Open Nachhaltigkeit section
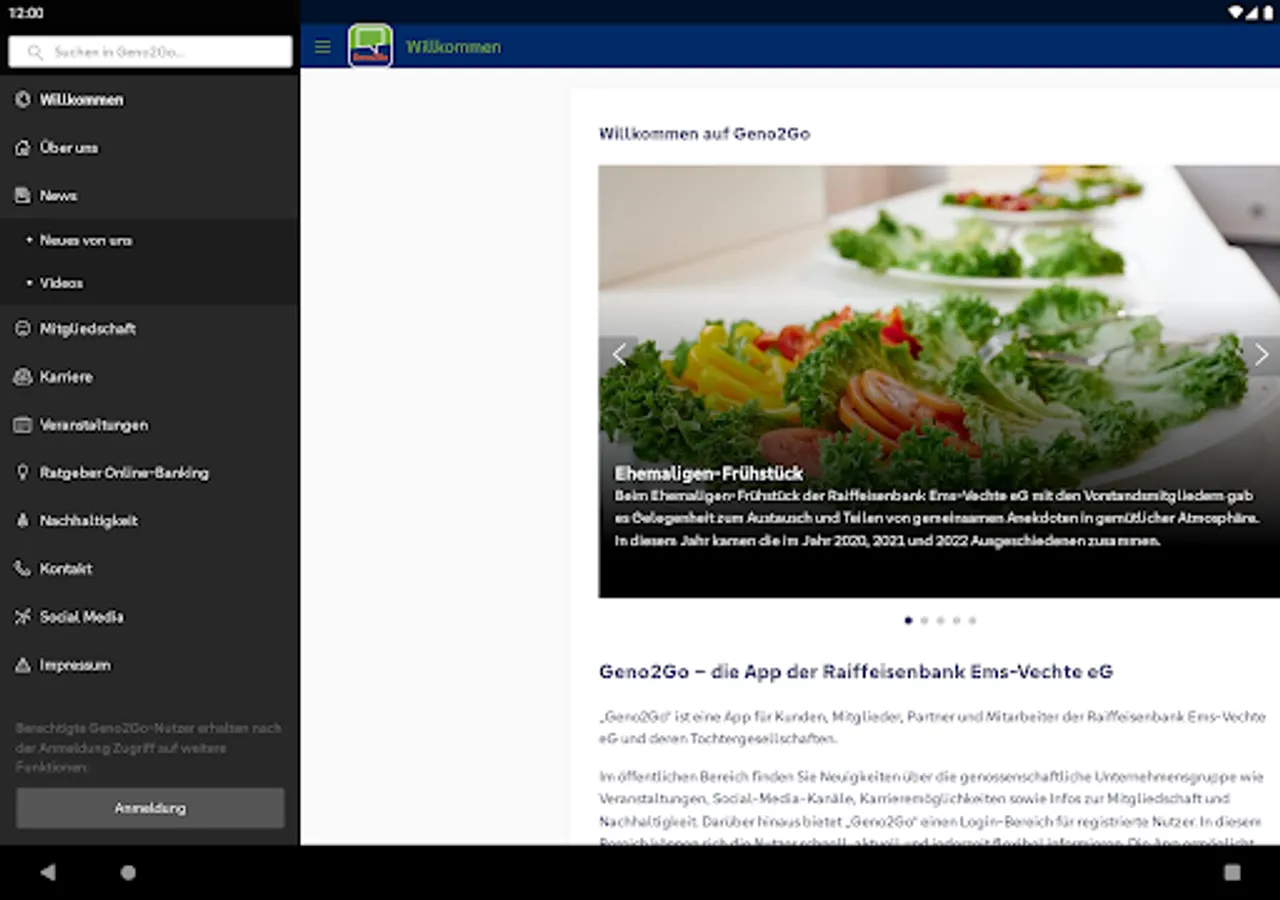The image size is (1280, 900). point(150,520)
